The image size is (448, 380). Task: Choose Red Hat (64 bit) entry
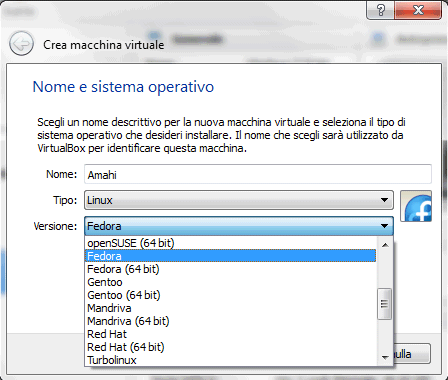231,347
